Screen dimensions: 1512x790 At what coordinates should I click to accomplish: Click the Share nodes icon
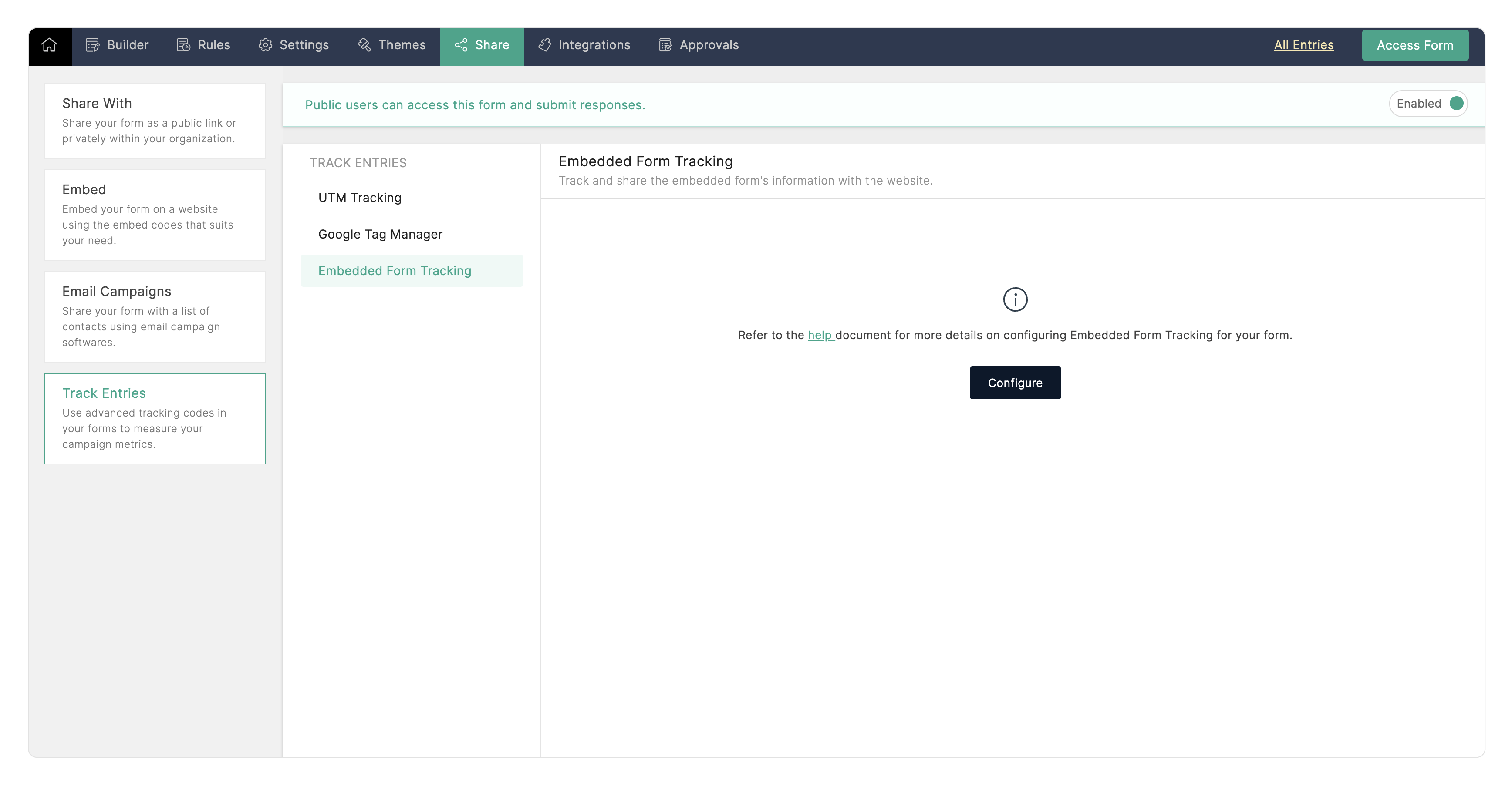tap(461, 45)
